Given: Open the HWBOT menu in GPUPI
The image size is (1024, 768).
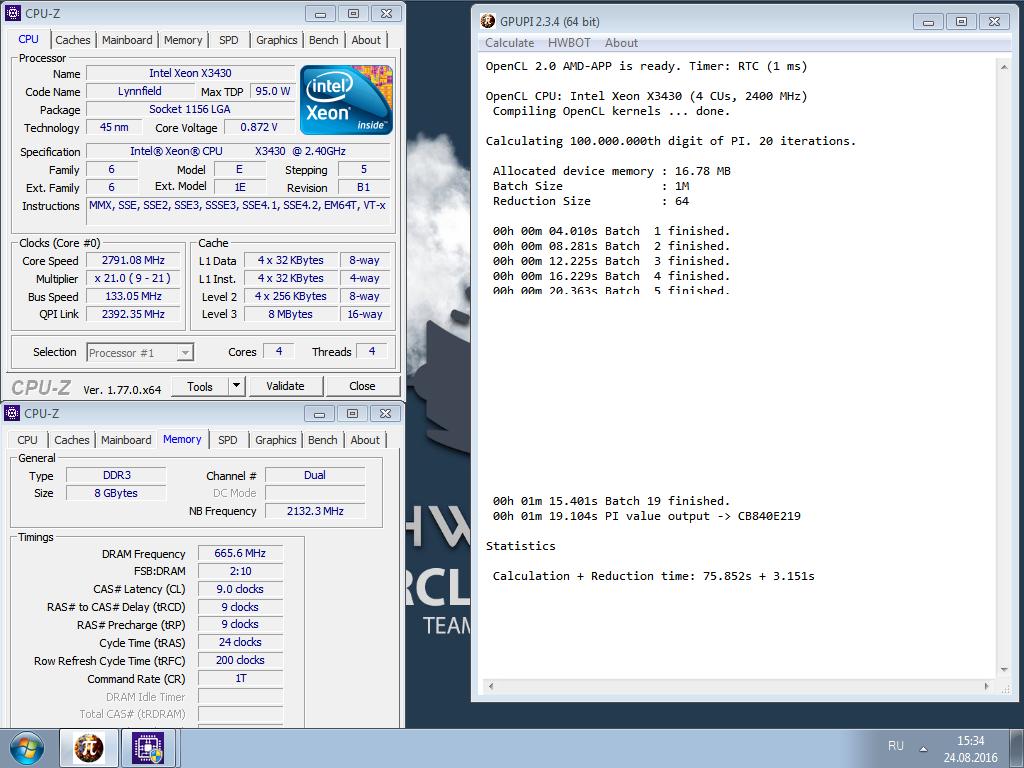Looking at the screenshot, I should [x=569, y=42].
